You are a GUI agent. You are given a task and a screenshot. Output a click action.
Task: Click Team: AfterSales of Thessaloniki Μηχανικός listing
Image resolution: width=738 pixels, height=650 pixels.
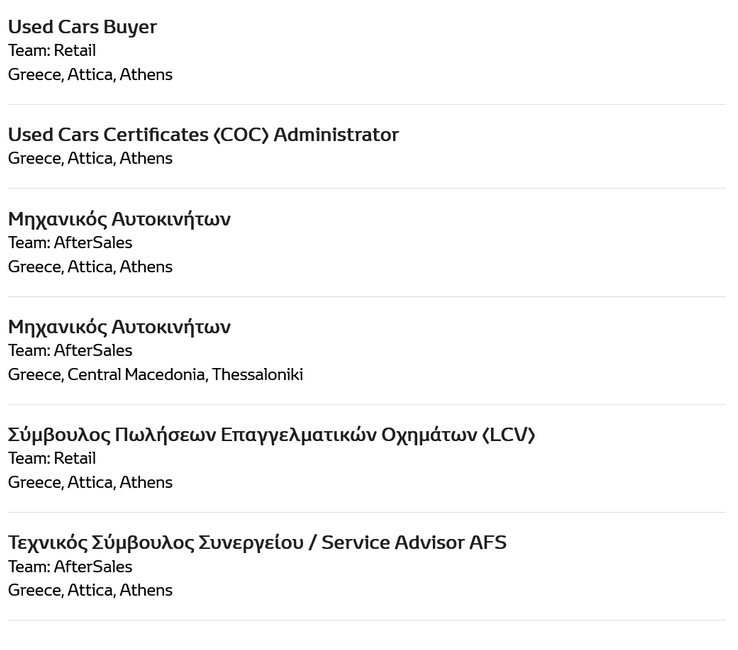tap(70, 350)
